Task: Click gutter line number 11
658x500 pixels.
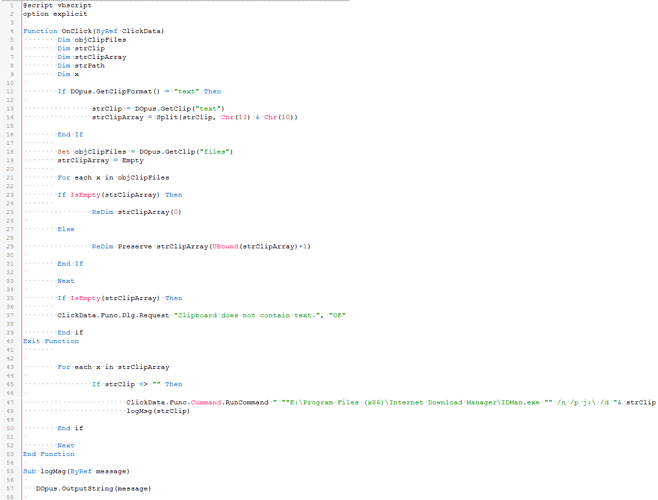Action: (10, 92)
